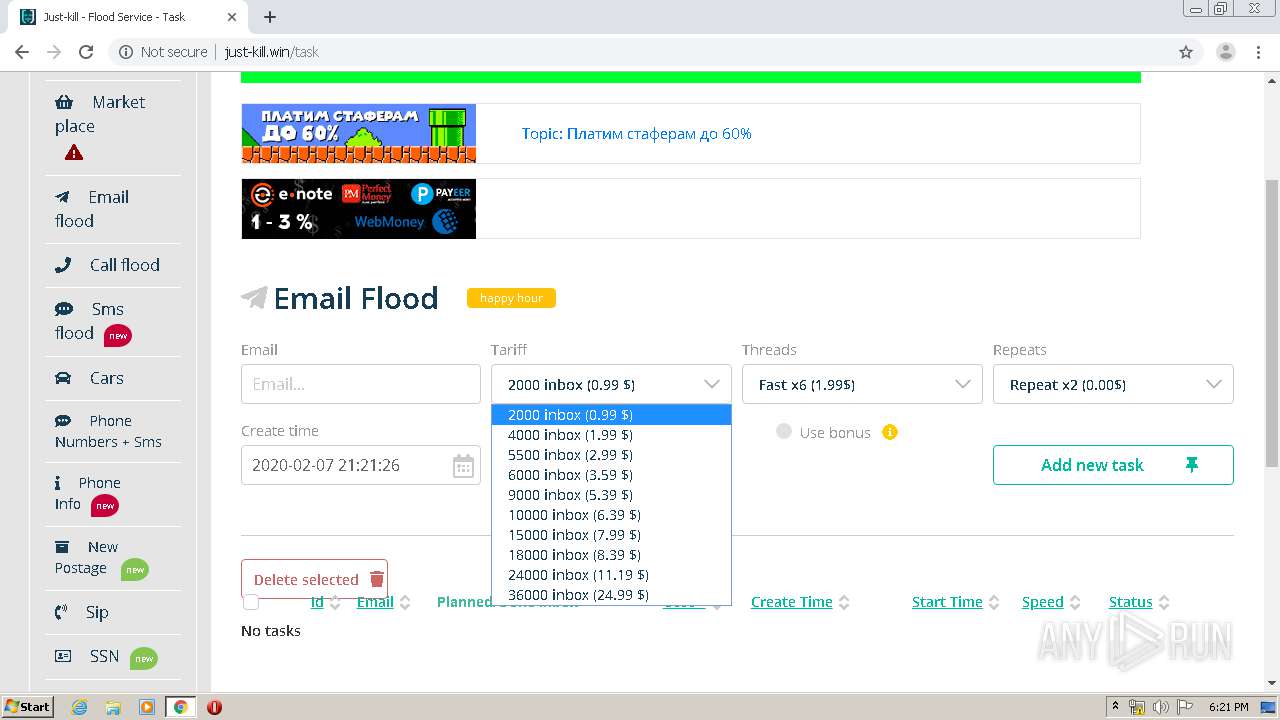
Task: Go back with the browser arrow
Action: 22,52
